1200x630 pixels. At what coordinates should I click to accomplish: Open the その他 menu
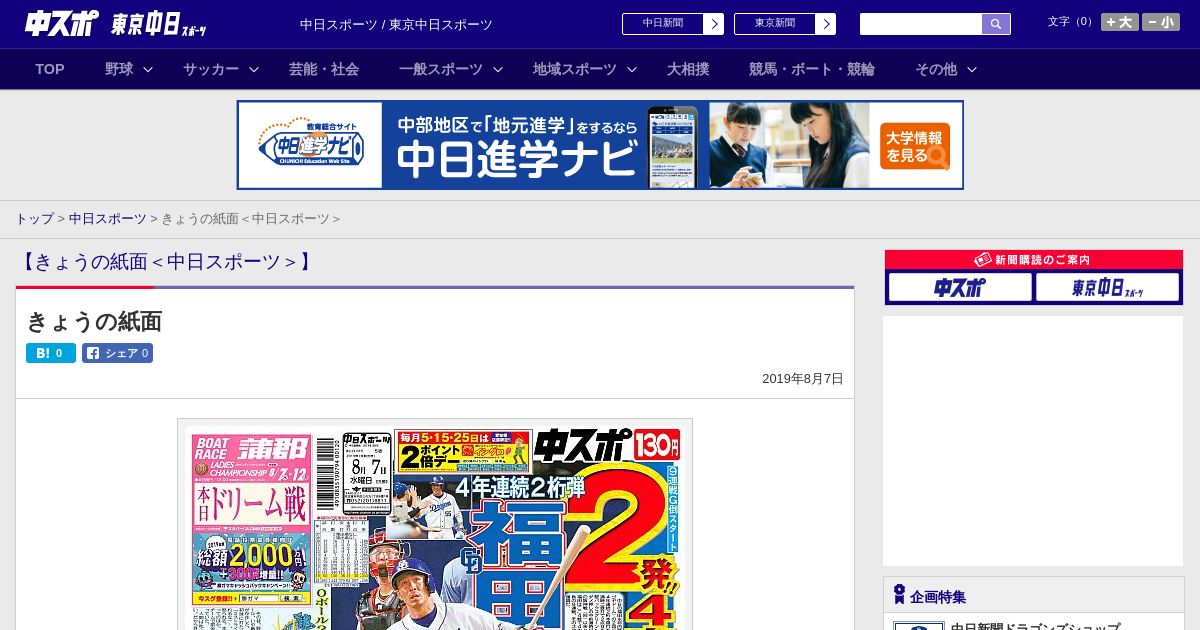(x=936, y=69)
